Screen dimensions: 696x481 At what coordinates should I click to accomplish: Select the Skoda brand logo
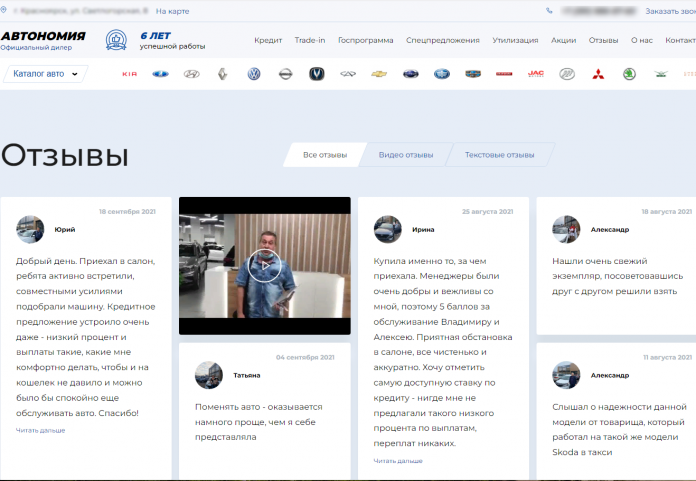coord(629,74)
